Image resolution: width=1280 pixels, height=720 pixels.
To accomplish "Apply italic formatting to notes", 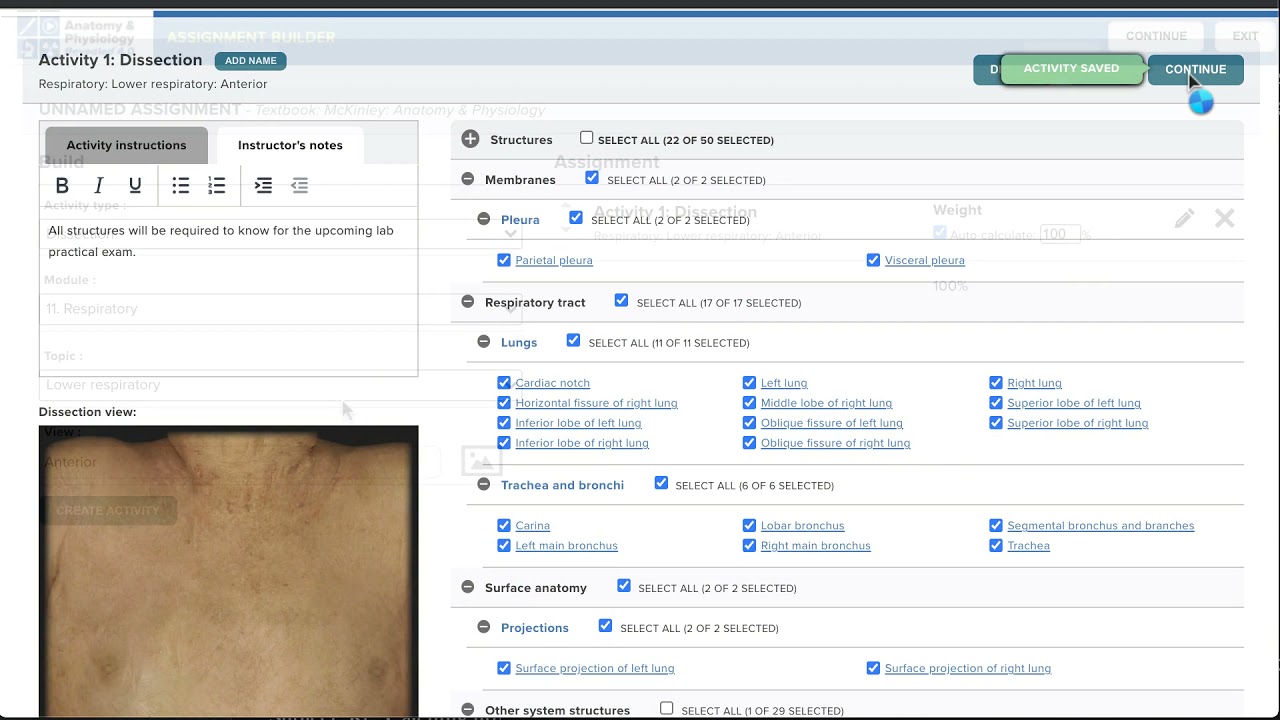I will click(x=98, y=185).
